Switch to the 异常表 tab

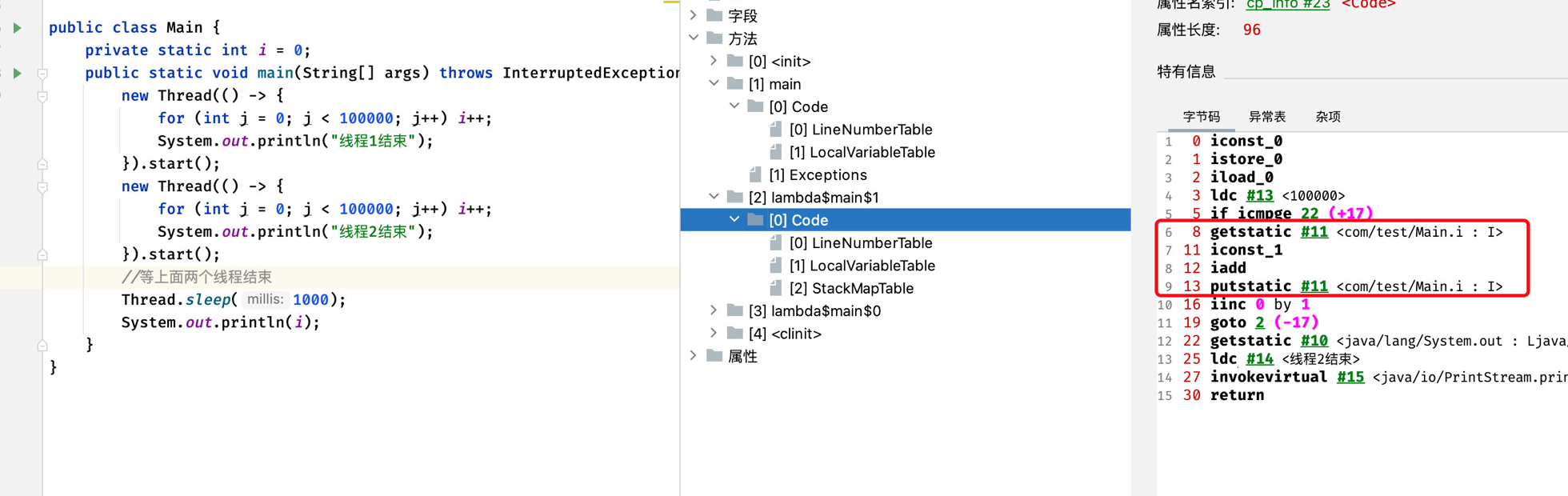pyautogui.click(x=1267, y=117)
